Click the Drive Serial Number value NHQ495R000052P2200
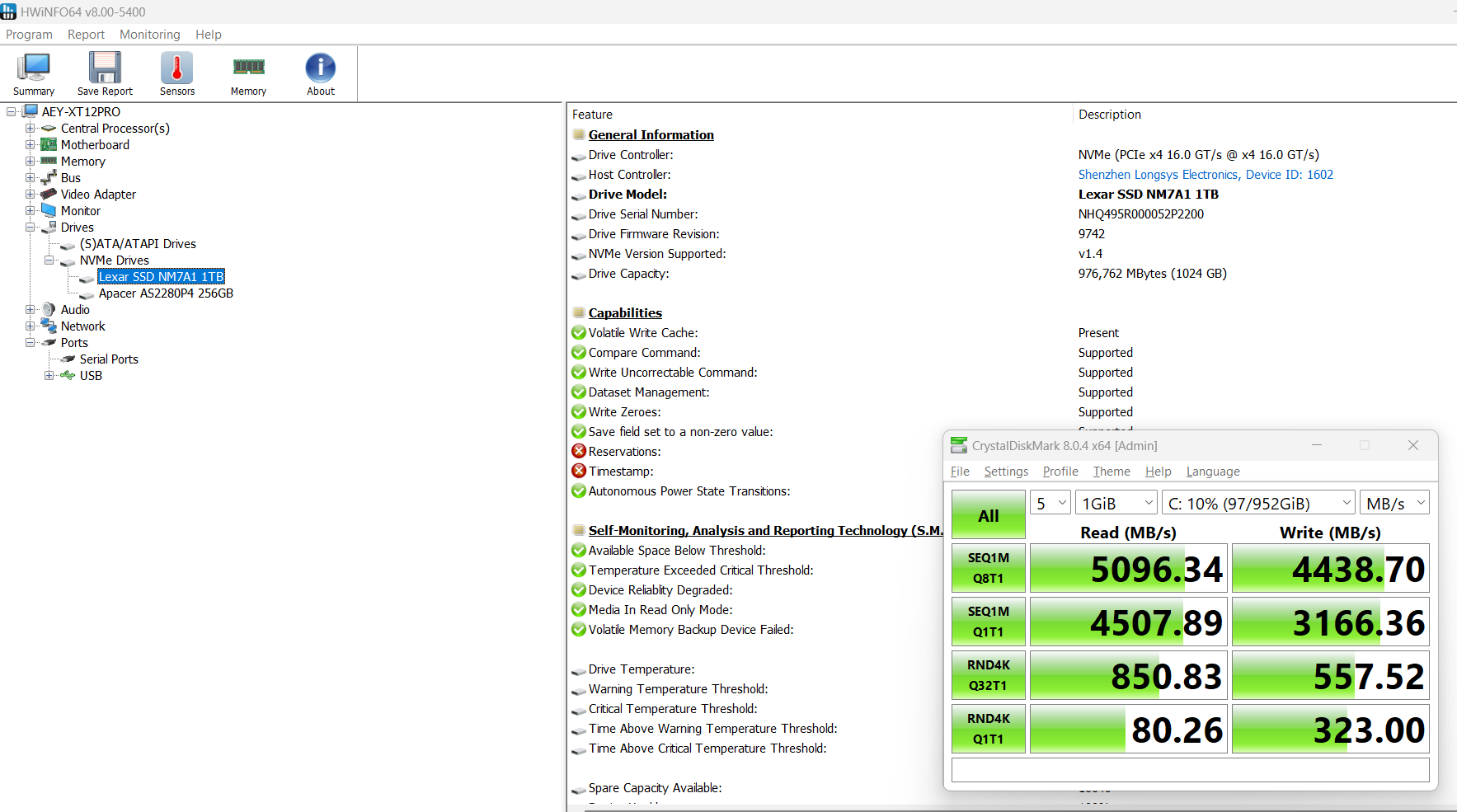 [1141, 214]
